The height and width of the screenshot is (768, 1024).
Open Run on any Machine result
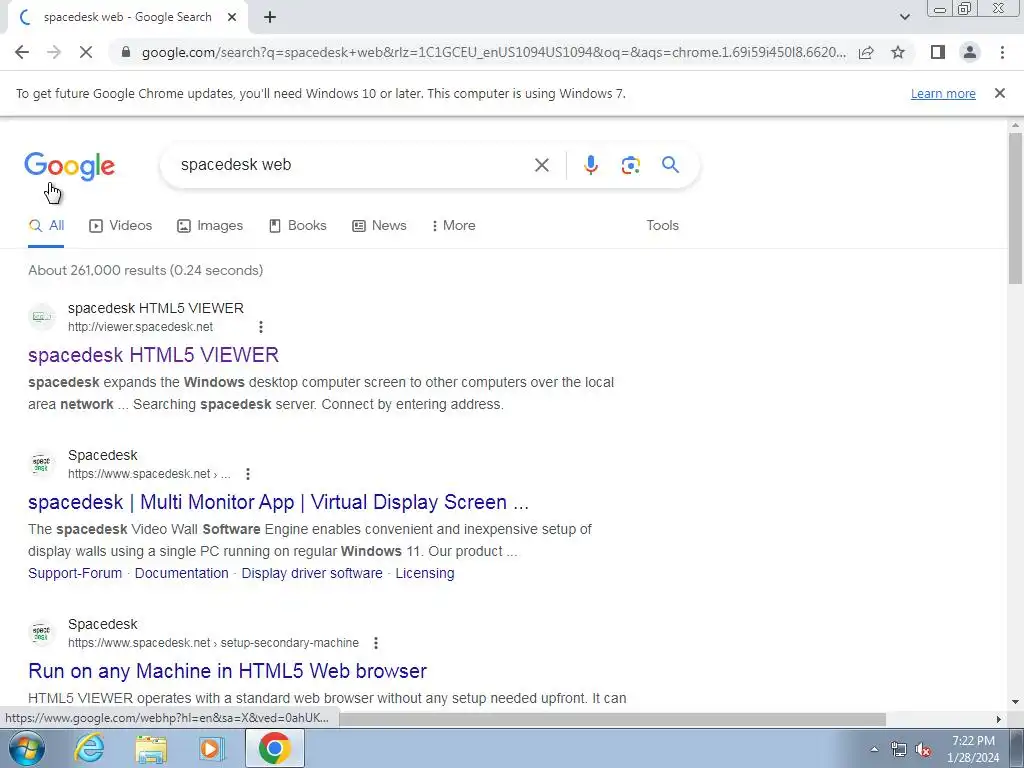click(227, 671)
